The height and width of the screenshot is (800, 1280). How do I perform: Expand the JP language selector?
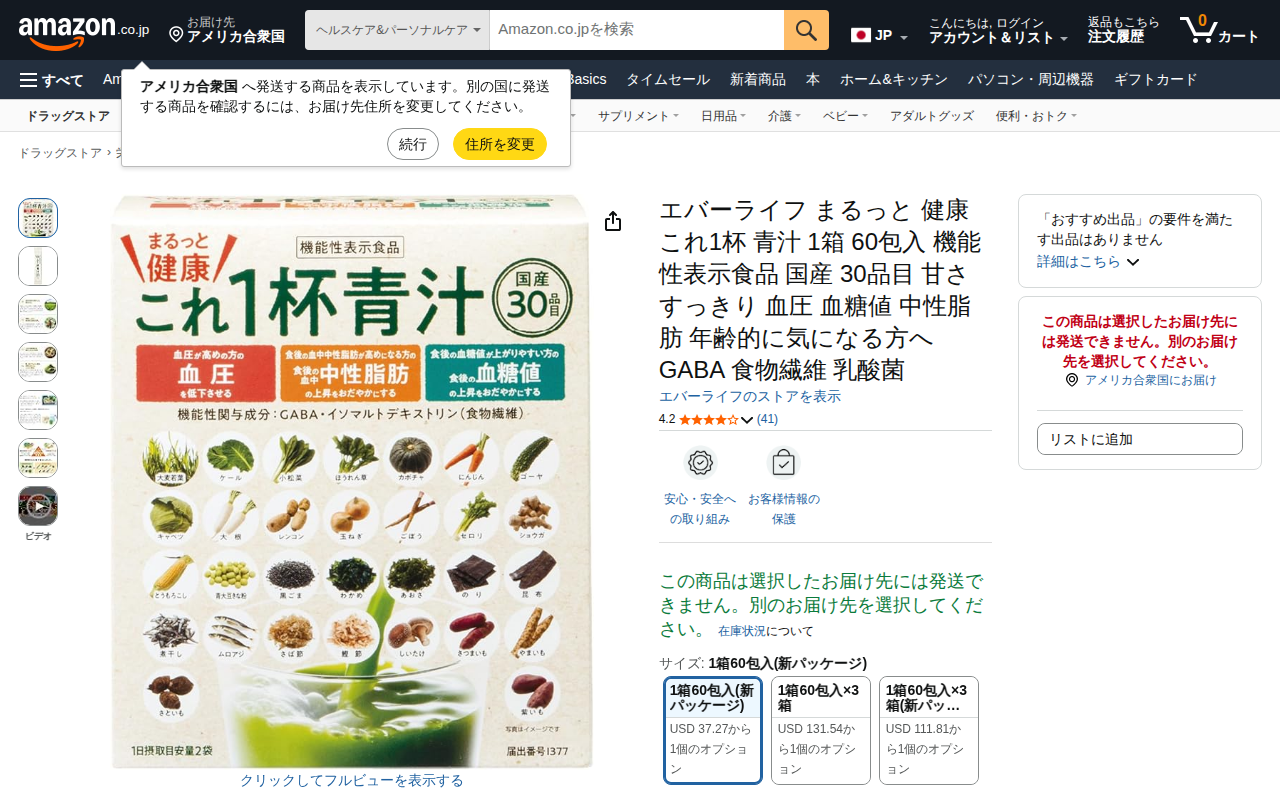[879, 35]
